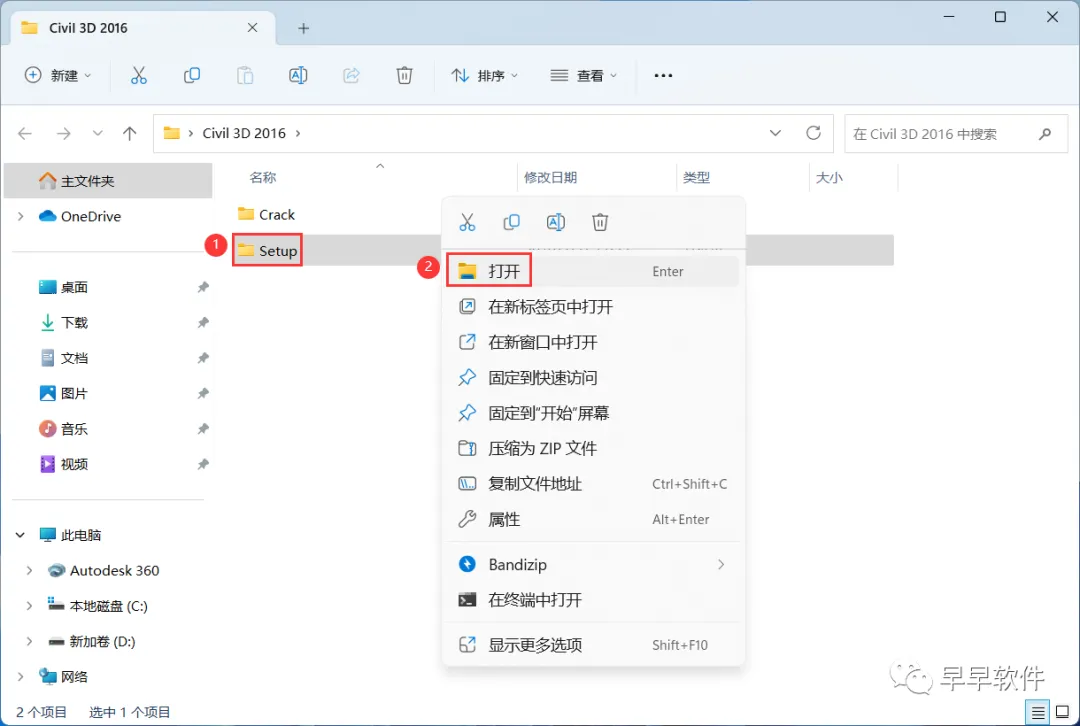The width and height of the screenshot is (1080, 726).
Task: Sort by the 名称 column header
Action: pyautogui.click(x=262, y=178)
